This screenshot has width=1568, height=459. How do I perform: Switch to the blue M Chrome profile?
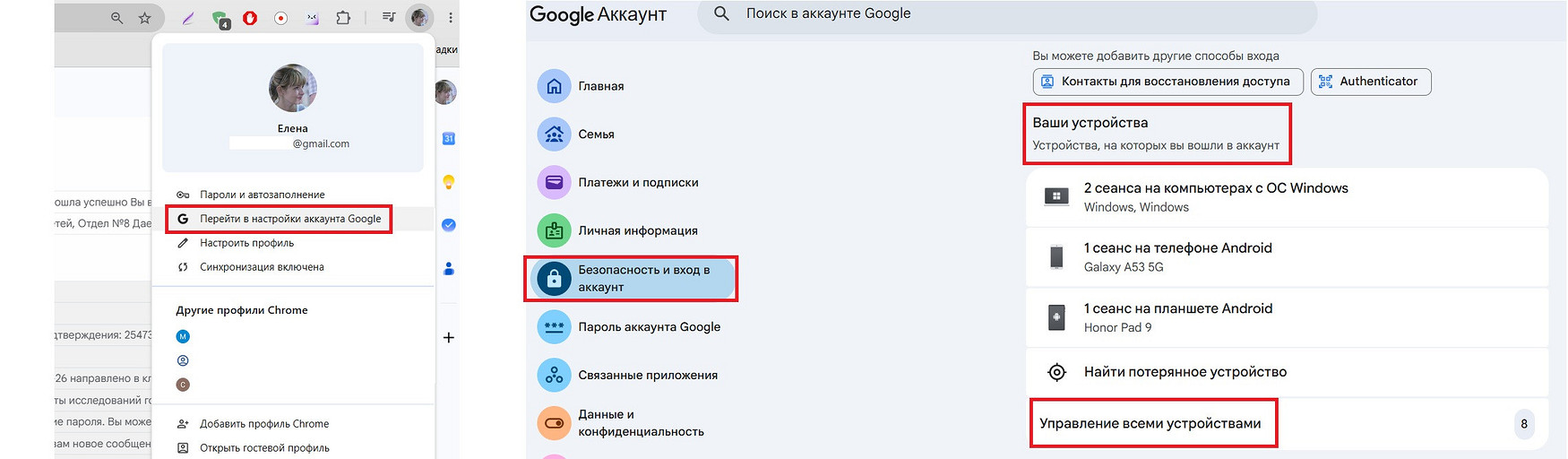click(x=183, y=337)
